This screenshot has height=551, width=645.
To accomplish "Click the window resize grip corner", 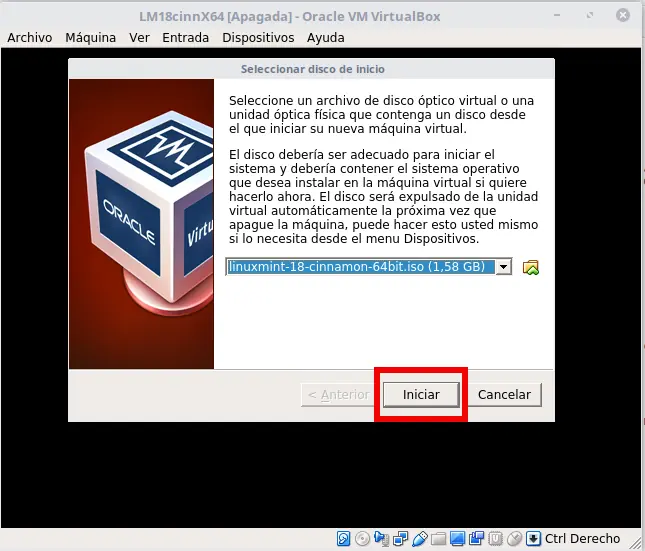I will (x=637, y=543).
